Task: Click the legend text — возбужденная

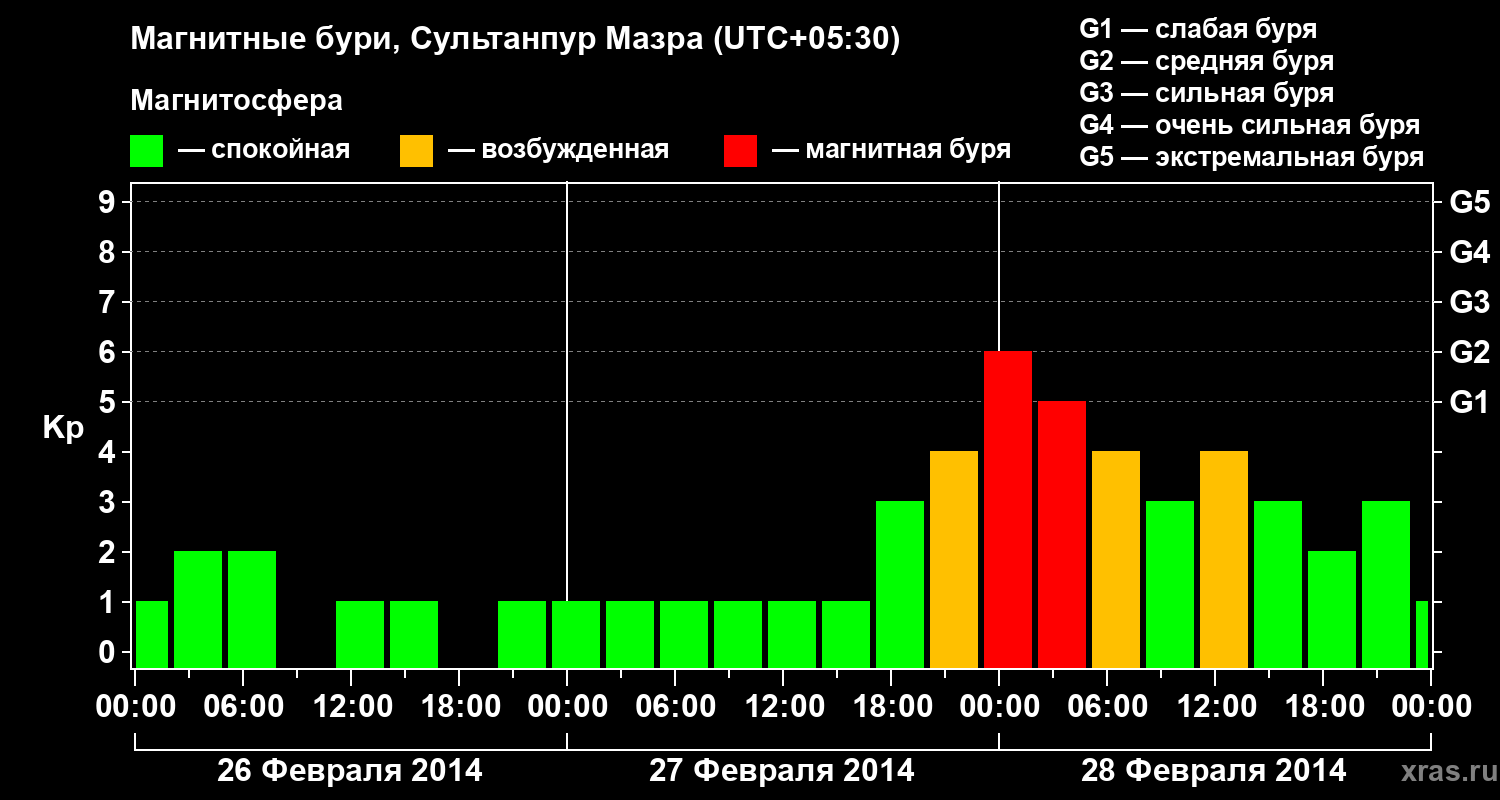Action: pos(558,151)
